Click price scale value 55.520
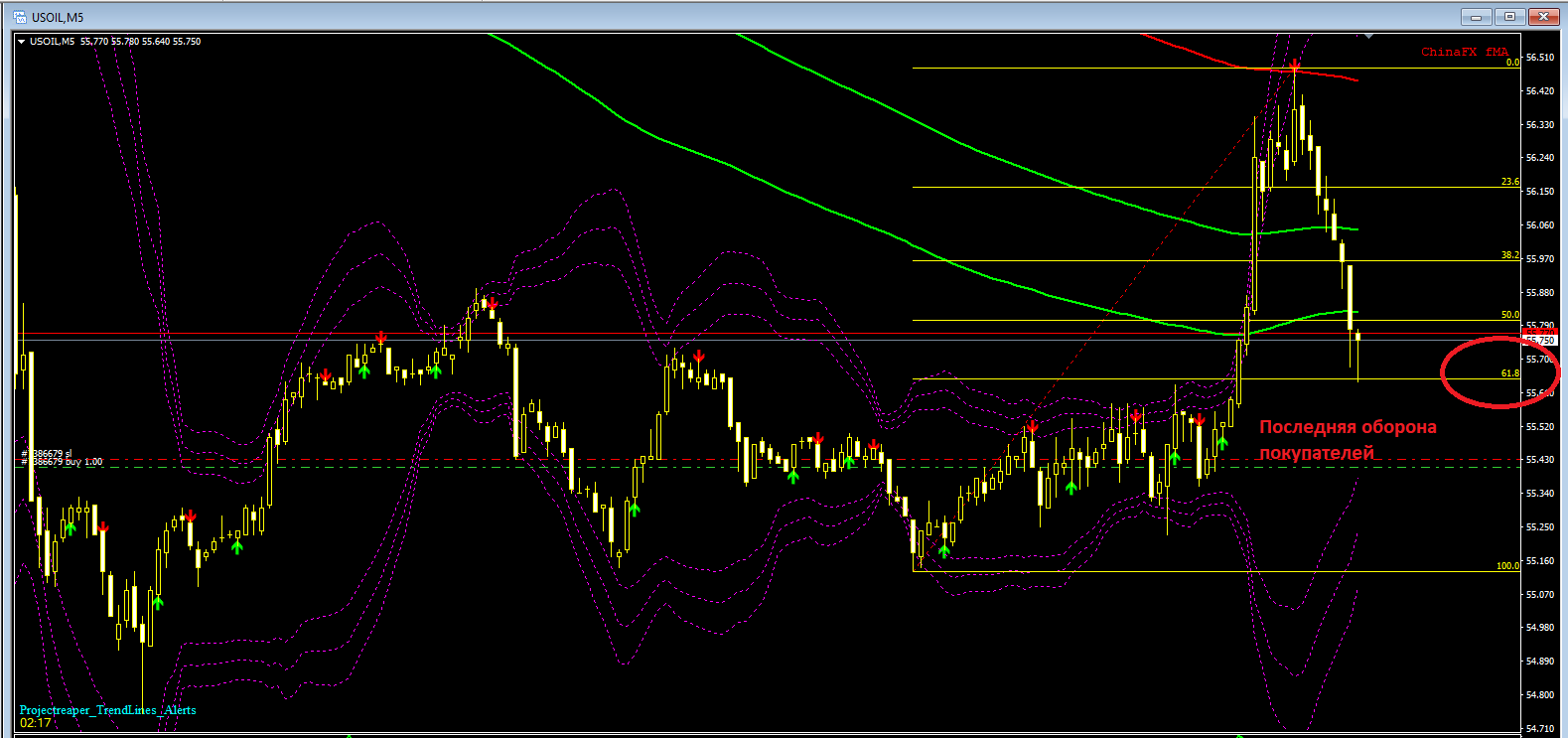 [1540, 427]
